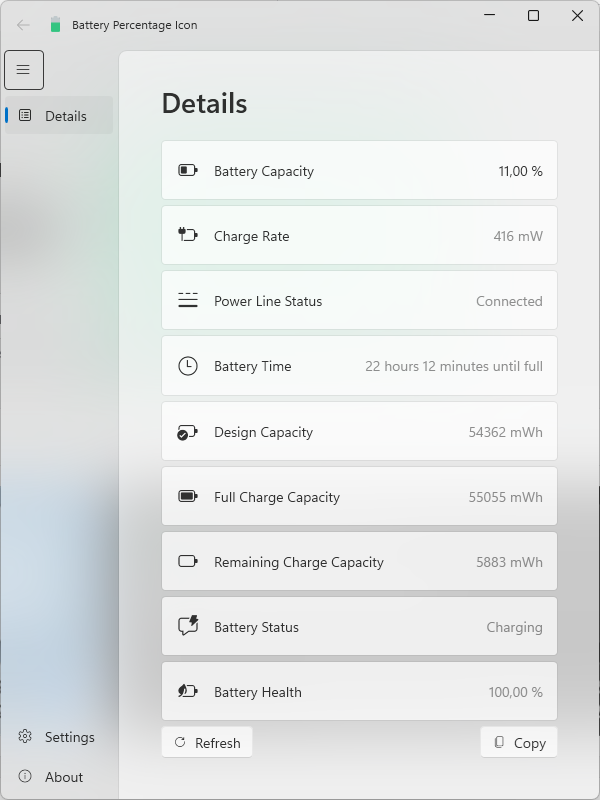This screenshot has width=600, height=800.
Task: Click the About info icon
Action: pyautogui.click(x=24, y=776)
